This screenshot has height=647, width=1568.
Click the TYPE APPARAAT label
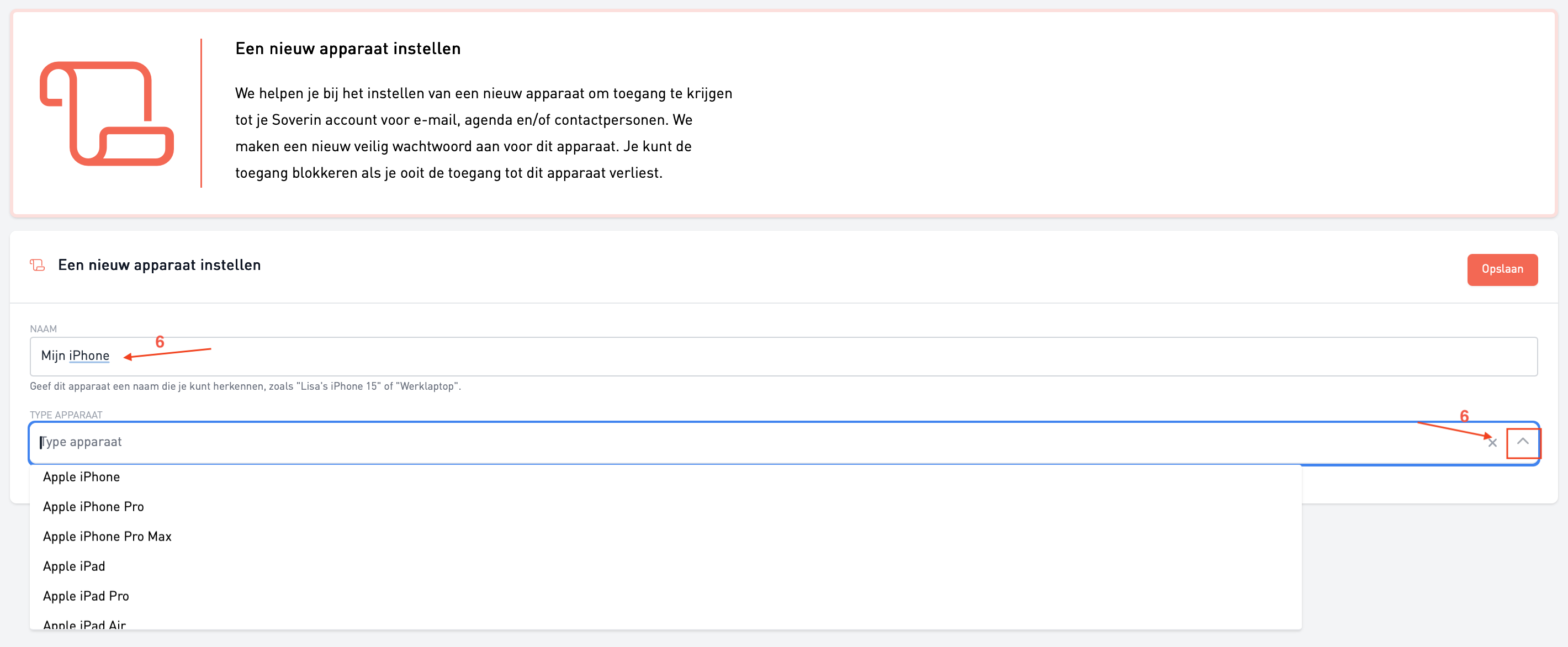point(66,415)
